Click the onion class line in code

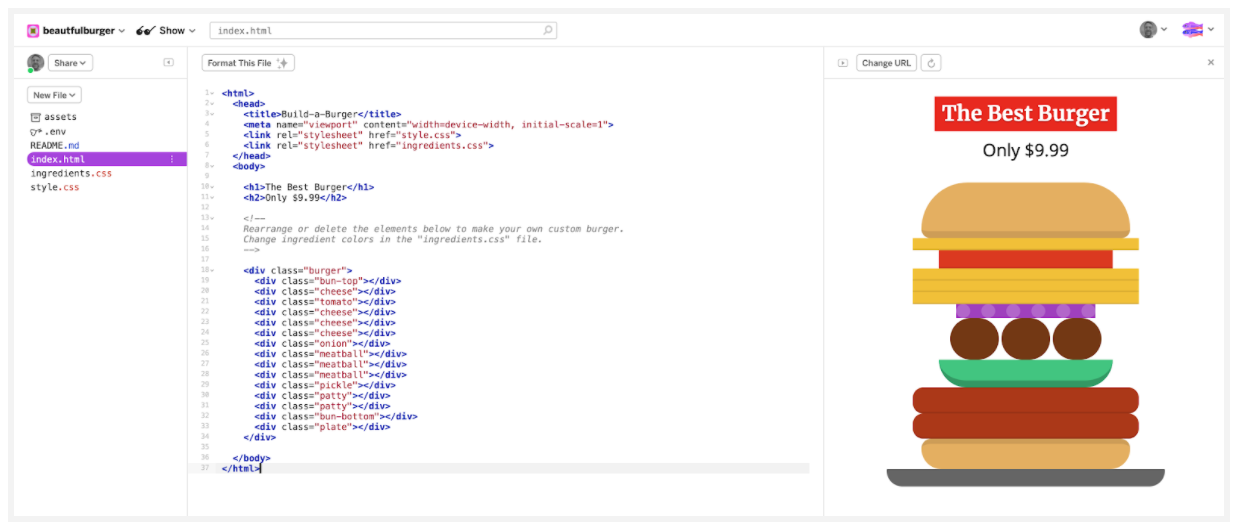tap(322, 343)
